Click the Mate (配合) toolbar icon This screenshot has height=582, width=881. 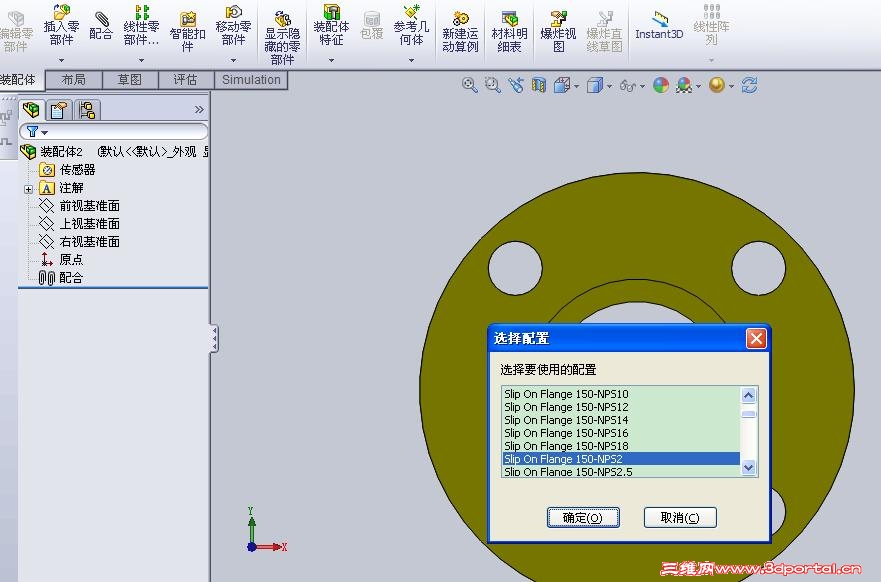click(101, 26)
